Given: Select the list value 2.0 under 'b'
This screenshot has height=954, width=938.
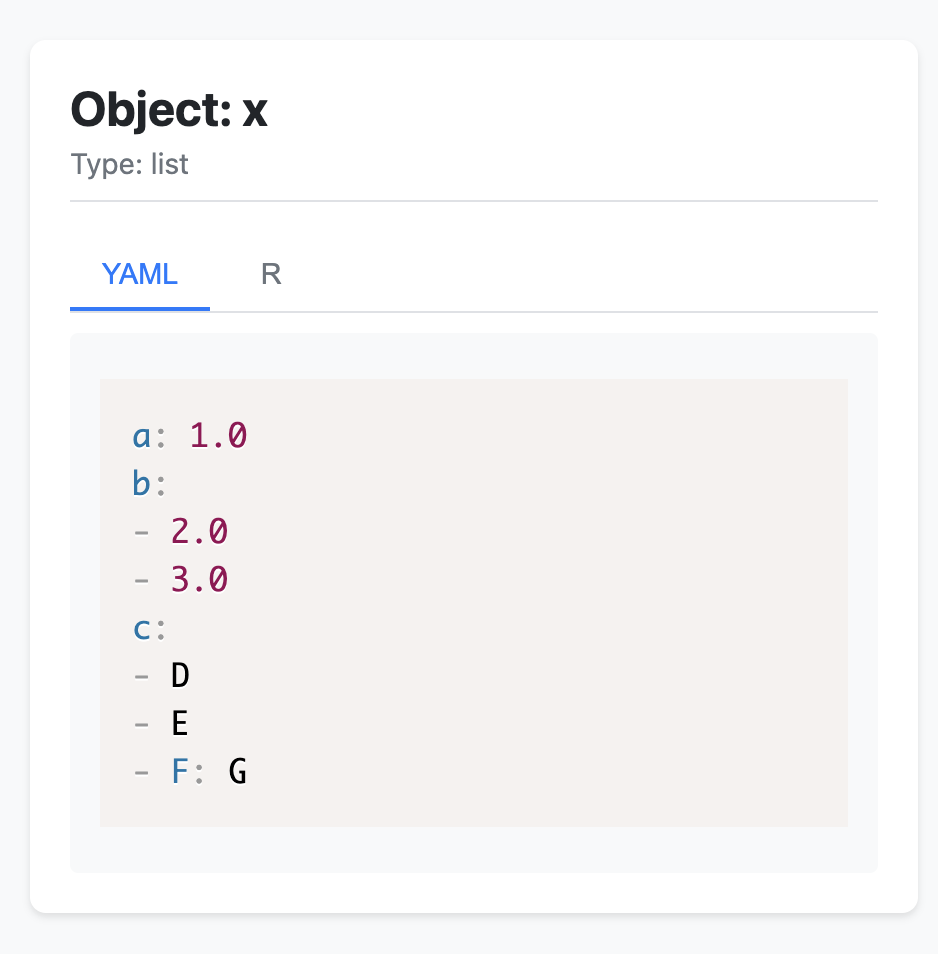Looking at the screenshot, I should (198, 531).
